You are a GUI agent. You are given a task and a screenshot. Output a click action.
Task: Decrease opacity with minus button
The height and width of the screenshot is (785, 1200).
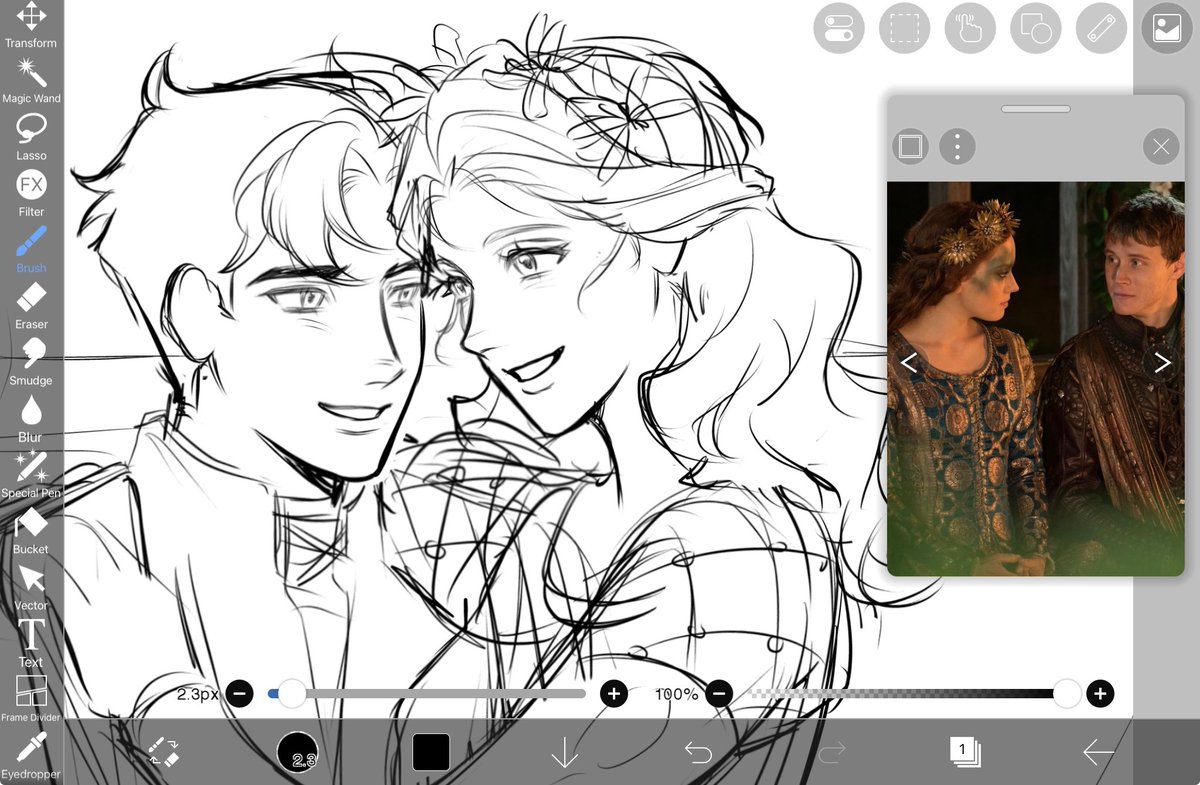coord(719,693)
